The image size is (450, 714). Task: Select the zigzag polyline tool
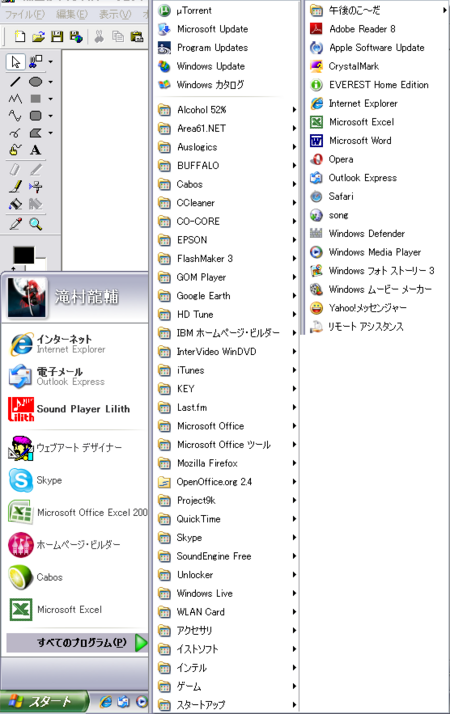(x=15, y=99)
